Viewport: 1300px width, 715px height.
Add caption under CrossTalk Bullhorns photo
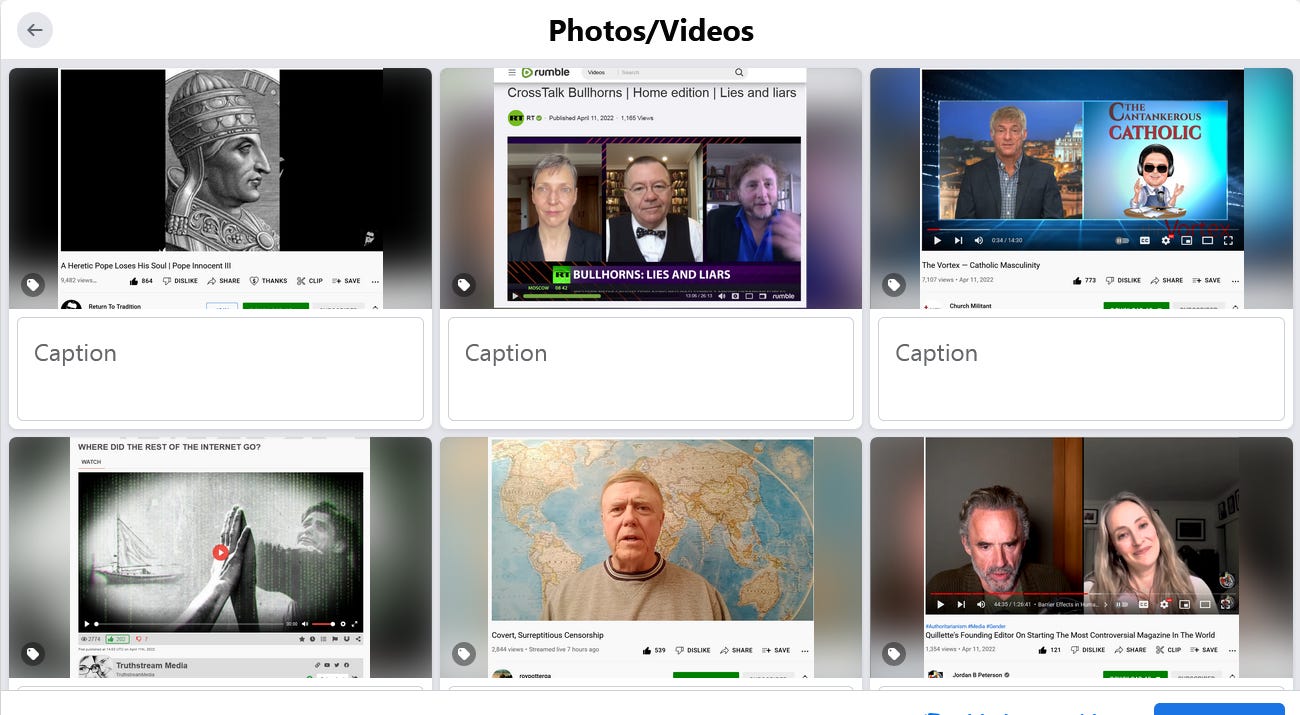point(651,369)
